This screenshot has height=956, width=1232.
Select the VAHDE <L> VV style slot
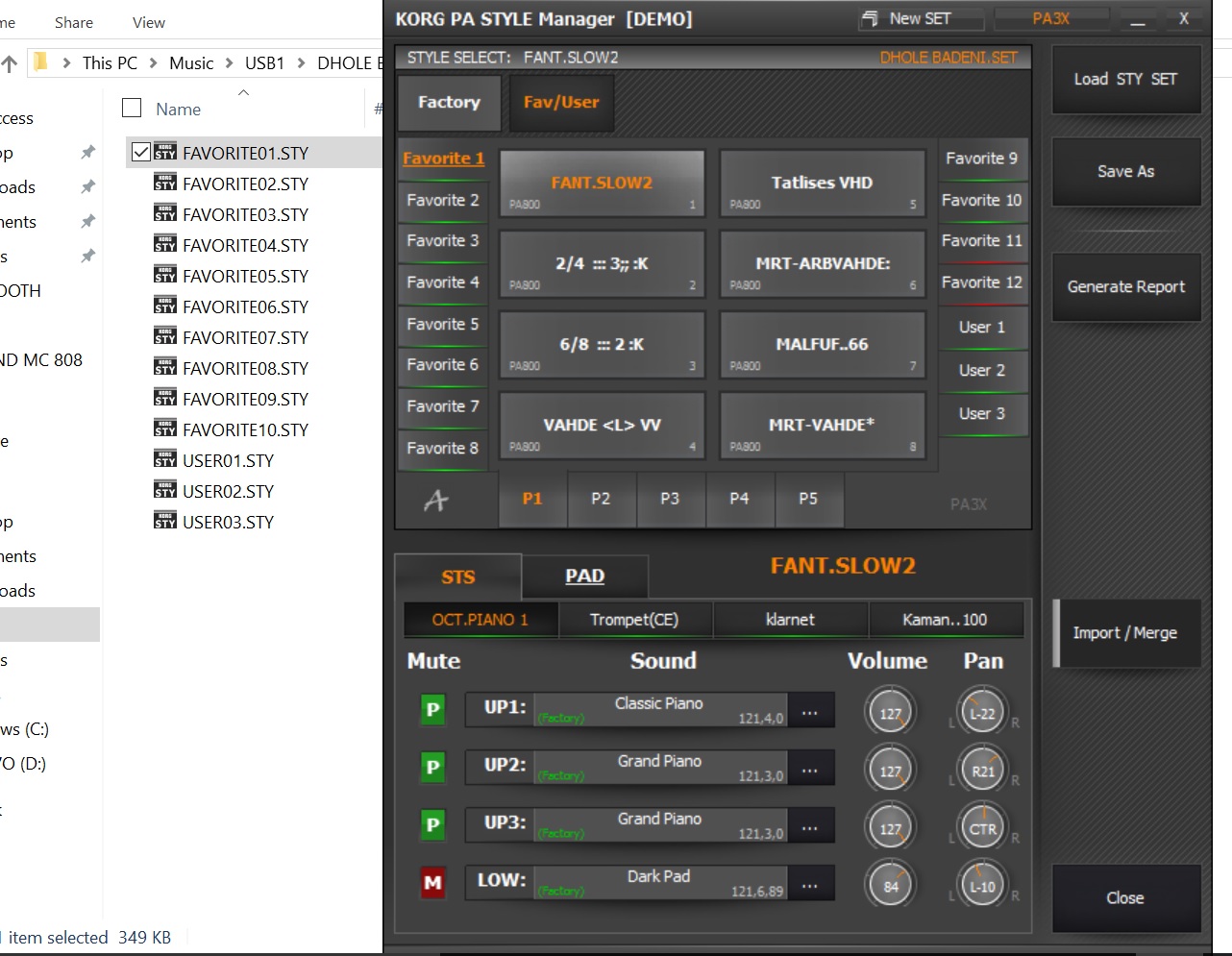click(603, 425)
